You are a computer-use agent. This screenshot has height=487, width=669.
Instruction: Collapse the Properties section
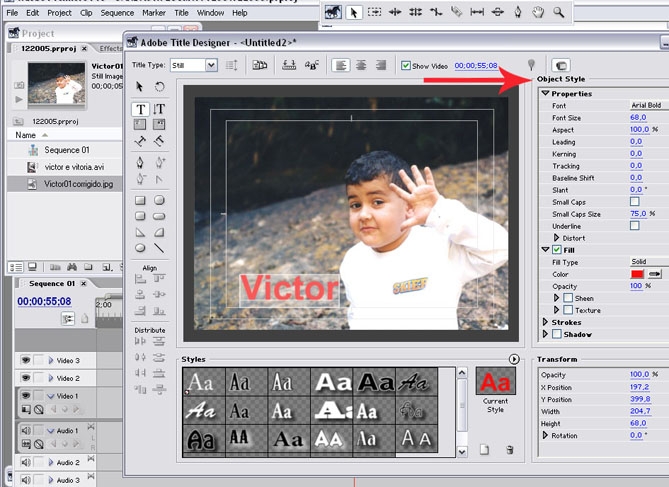pos(545,94)
